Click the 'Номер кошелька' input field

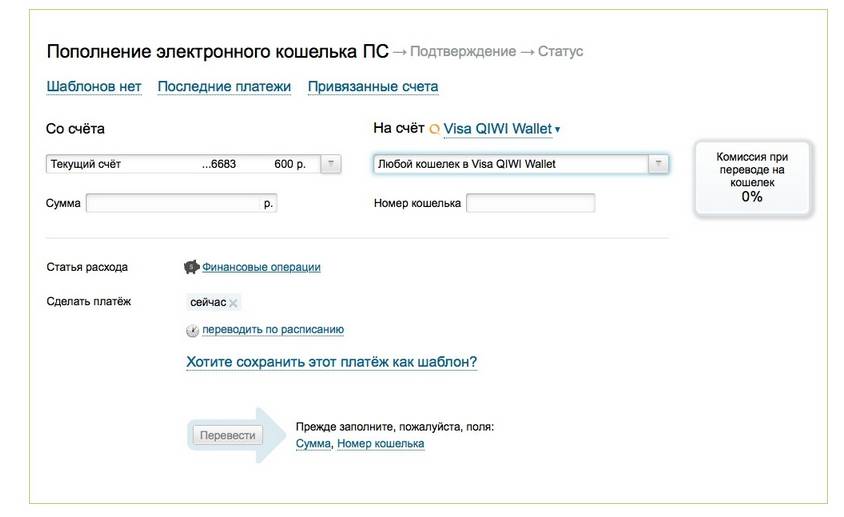click(x=530, y=203)
